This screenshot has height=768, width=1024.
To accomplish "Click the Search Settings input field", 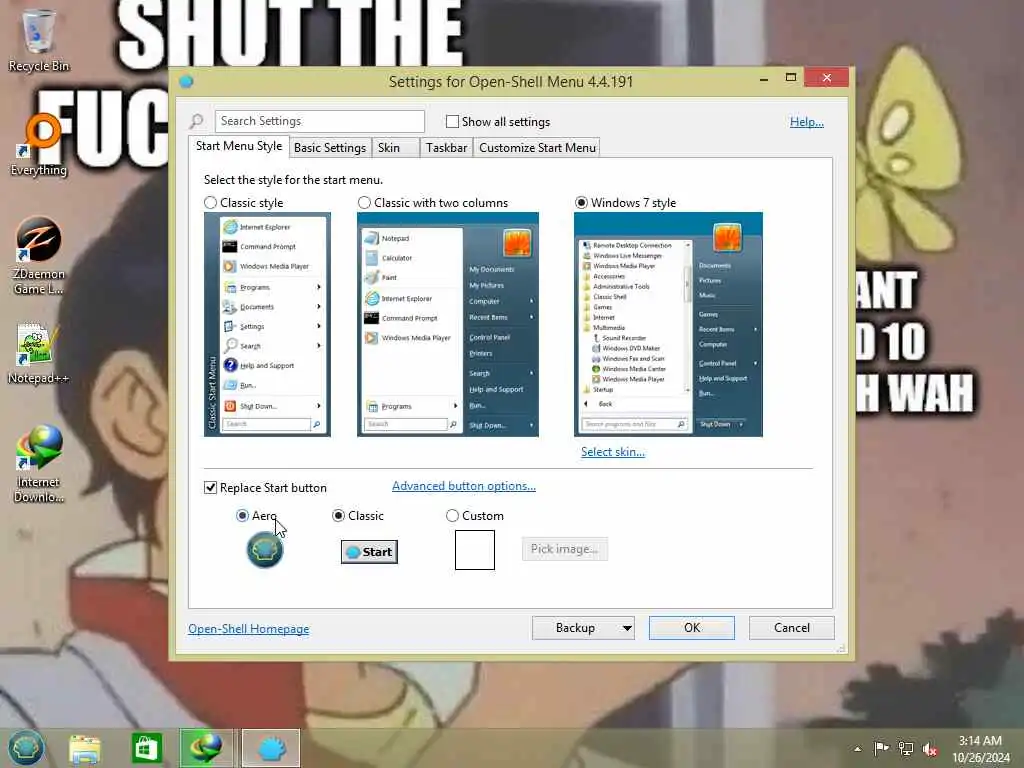I will point(320,121).
